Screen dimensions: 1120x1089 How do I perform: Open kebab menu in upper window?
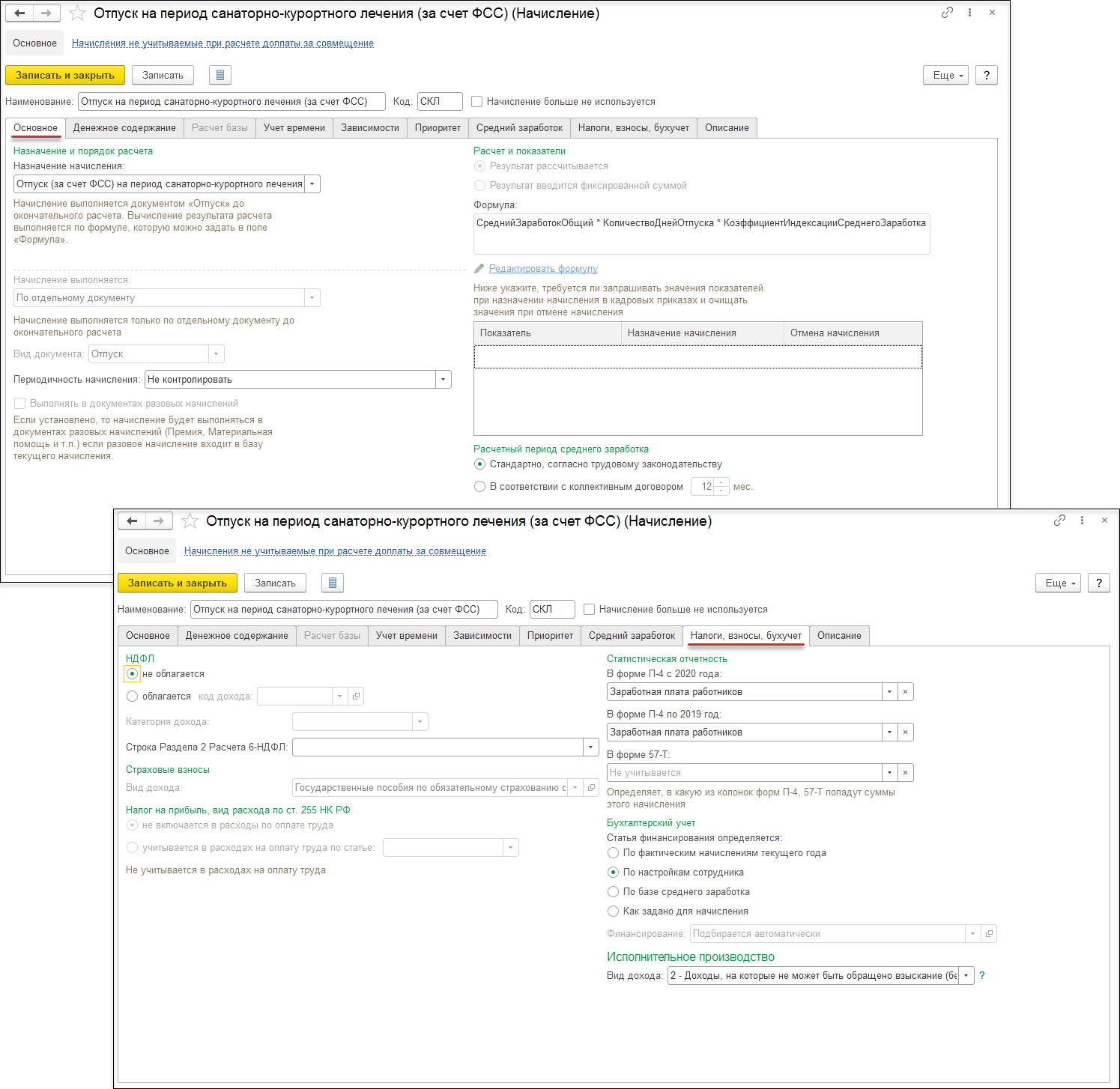pos(969,13)
